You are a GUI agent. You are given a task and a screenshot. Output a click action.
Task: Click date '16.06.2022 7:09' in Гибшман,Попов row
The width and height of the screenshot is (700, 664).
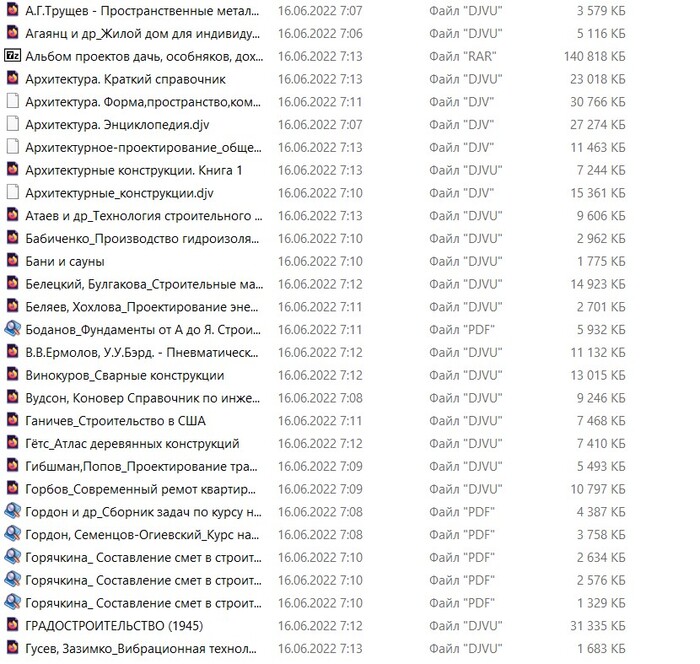pyautogui.click(x=320, y=466)
